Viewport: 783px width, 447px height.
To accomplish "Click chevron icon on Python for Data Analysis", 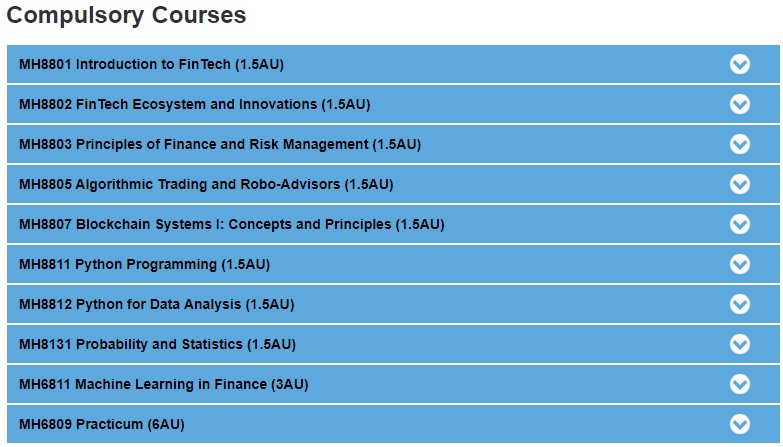I will [740, 304].
